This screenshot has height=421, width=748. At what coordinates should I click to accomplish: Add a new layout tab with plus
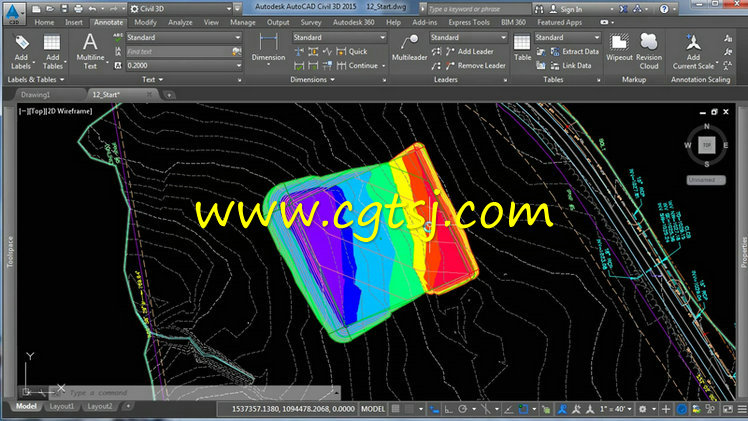[x=128, y=406]
